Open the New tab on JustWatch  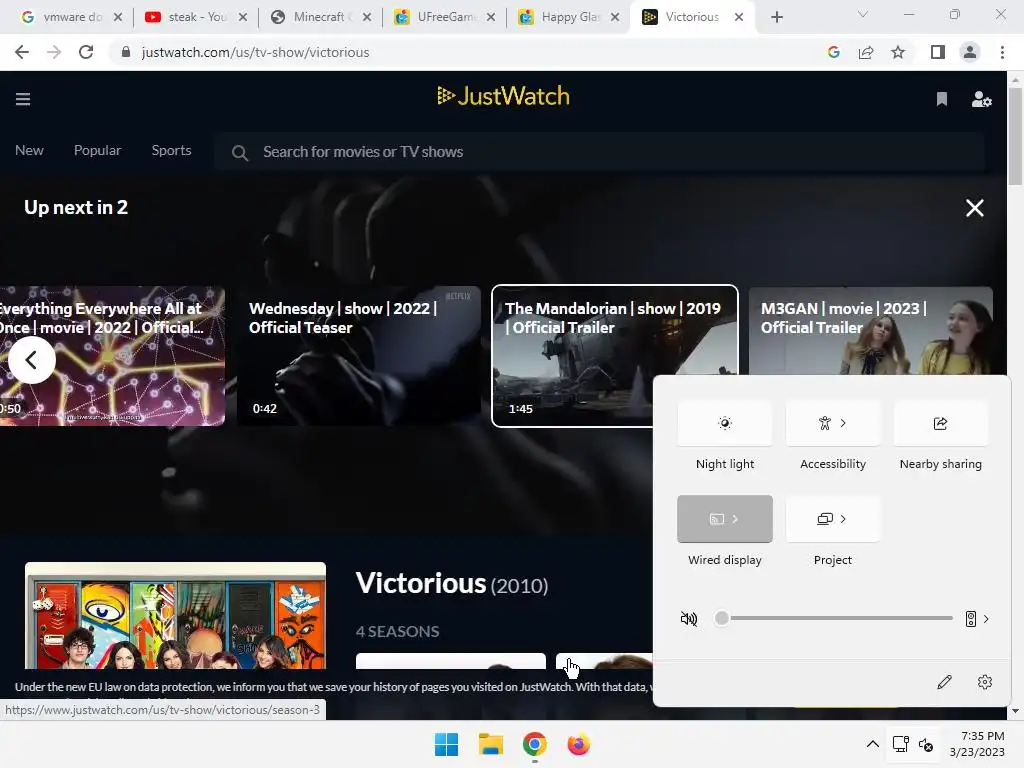[29, 150]
